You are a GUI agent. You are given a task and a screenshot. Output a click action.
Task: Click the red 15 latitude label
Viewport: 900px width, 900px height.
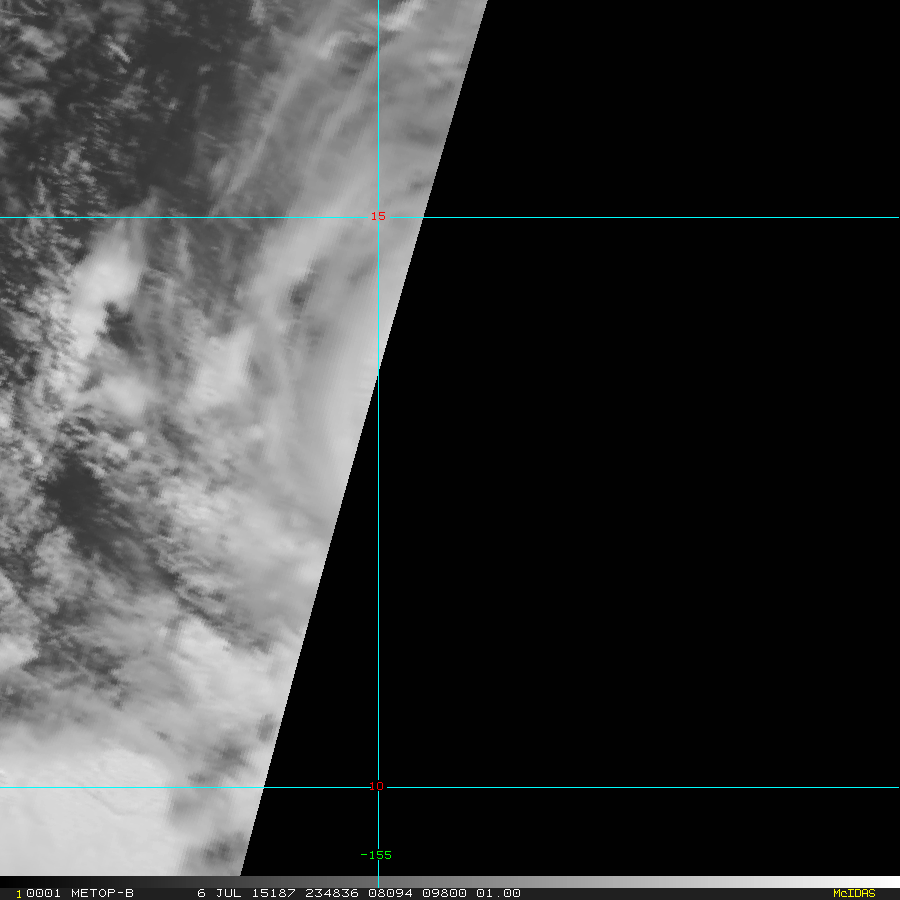[378, 216]
